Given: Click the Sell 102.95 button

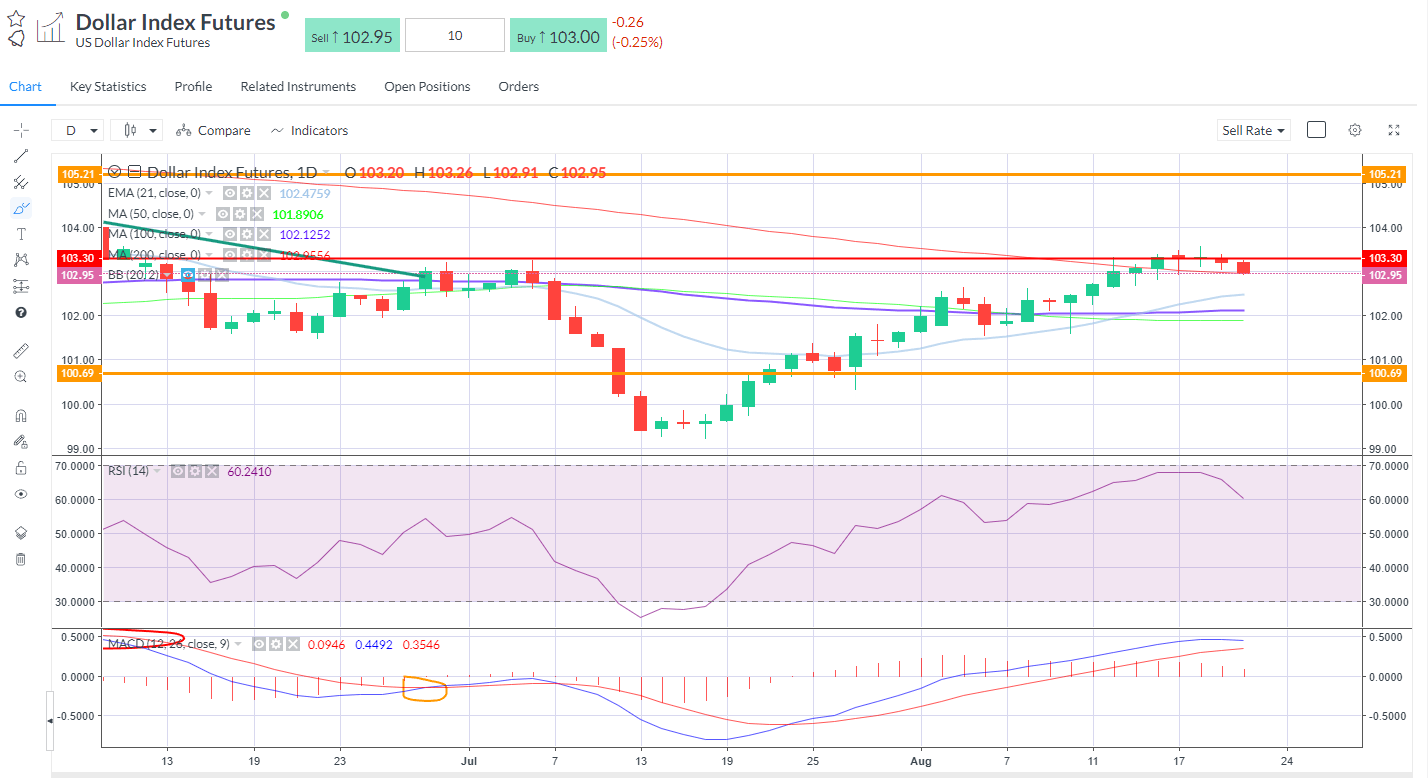Looking at the screenshot, I should pyautogui.click(x=351, y=37).
